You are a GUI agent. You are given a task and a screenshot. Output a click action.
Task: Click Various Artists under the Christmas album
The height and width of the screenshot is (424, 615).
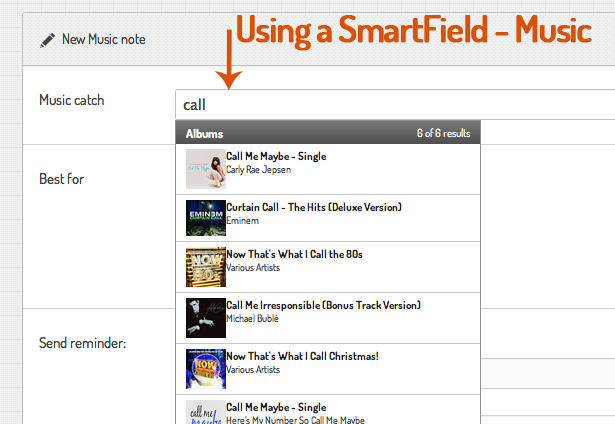pos(253,369)
